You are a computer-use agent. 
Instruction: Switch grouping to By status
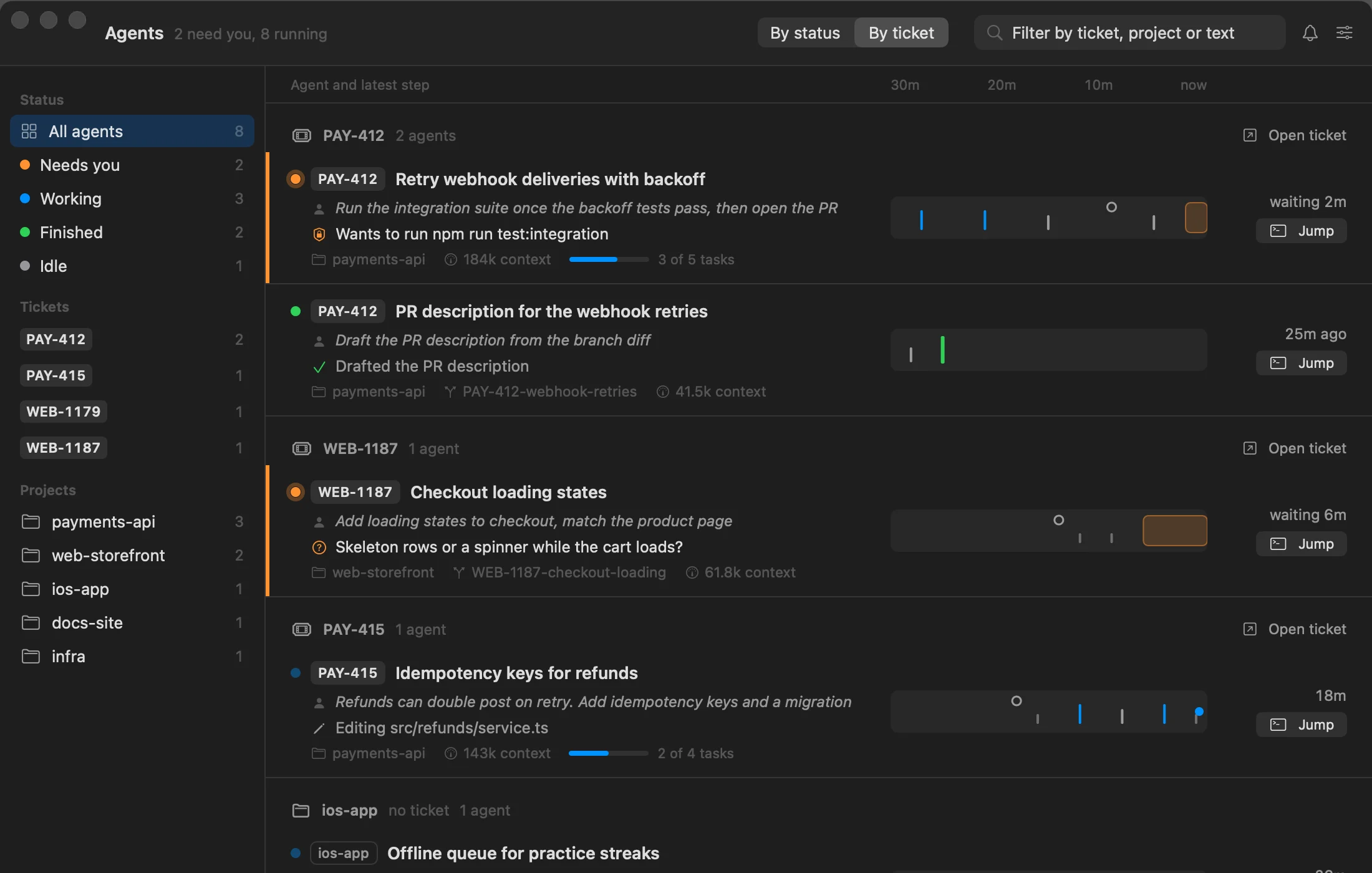pos(805,32)
